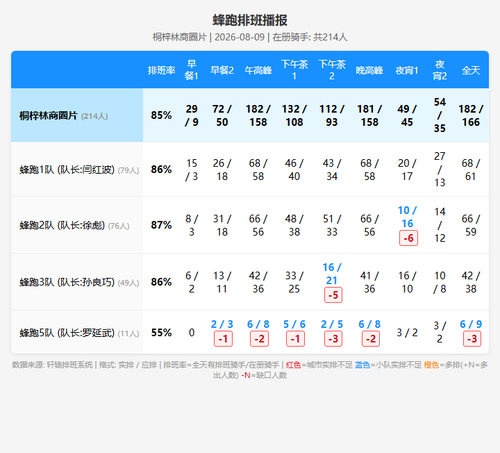The image size is (500, 453).
Task: Select the 早餐1 column header
Action: point(192,70)
